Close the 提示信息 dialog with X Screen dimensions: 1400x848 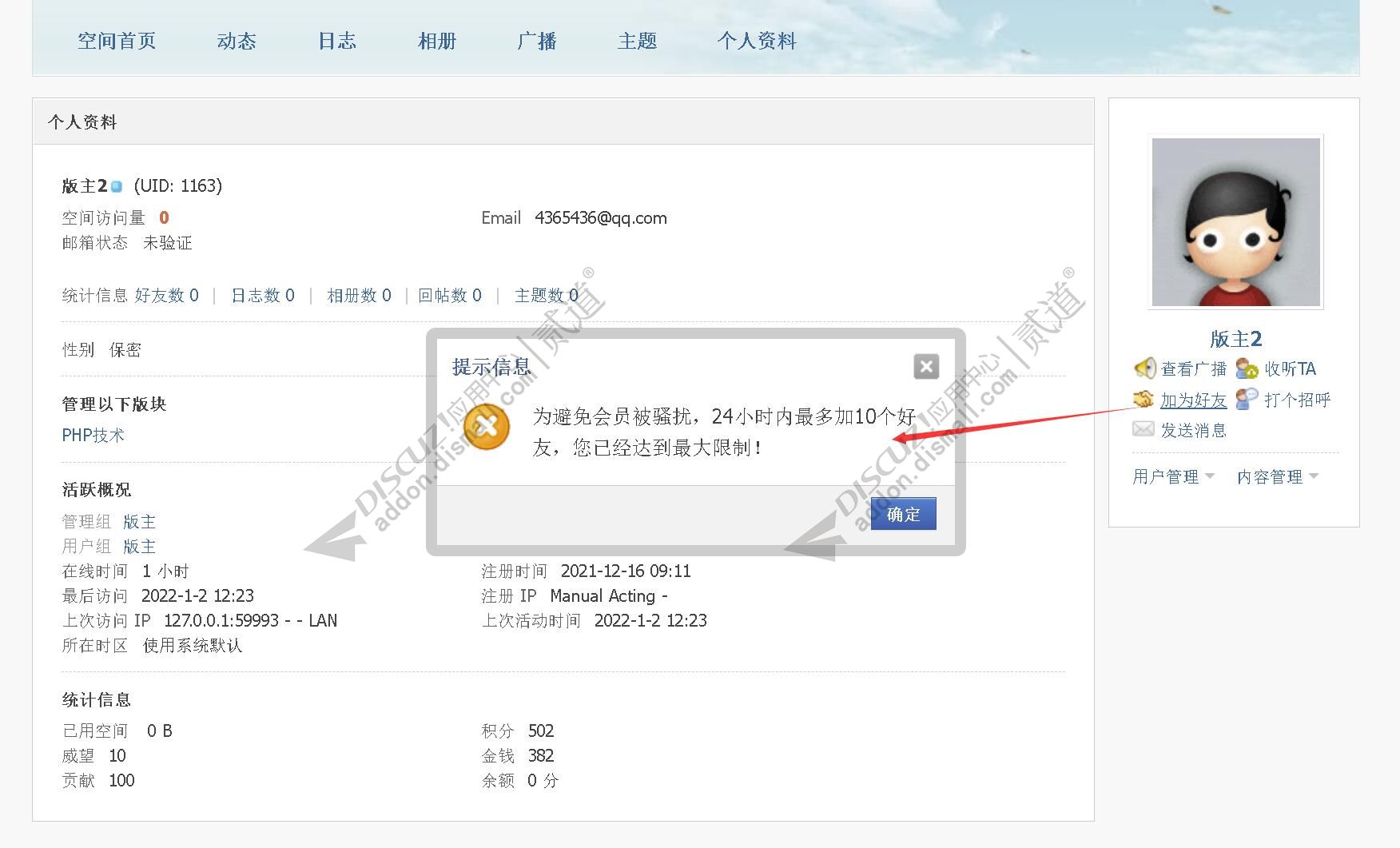pyautogui.click(x=926, y=367)
